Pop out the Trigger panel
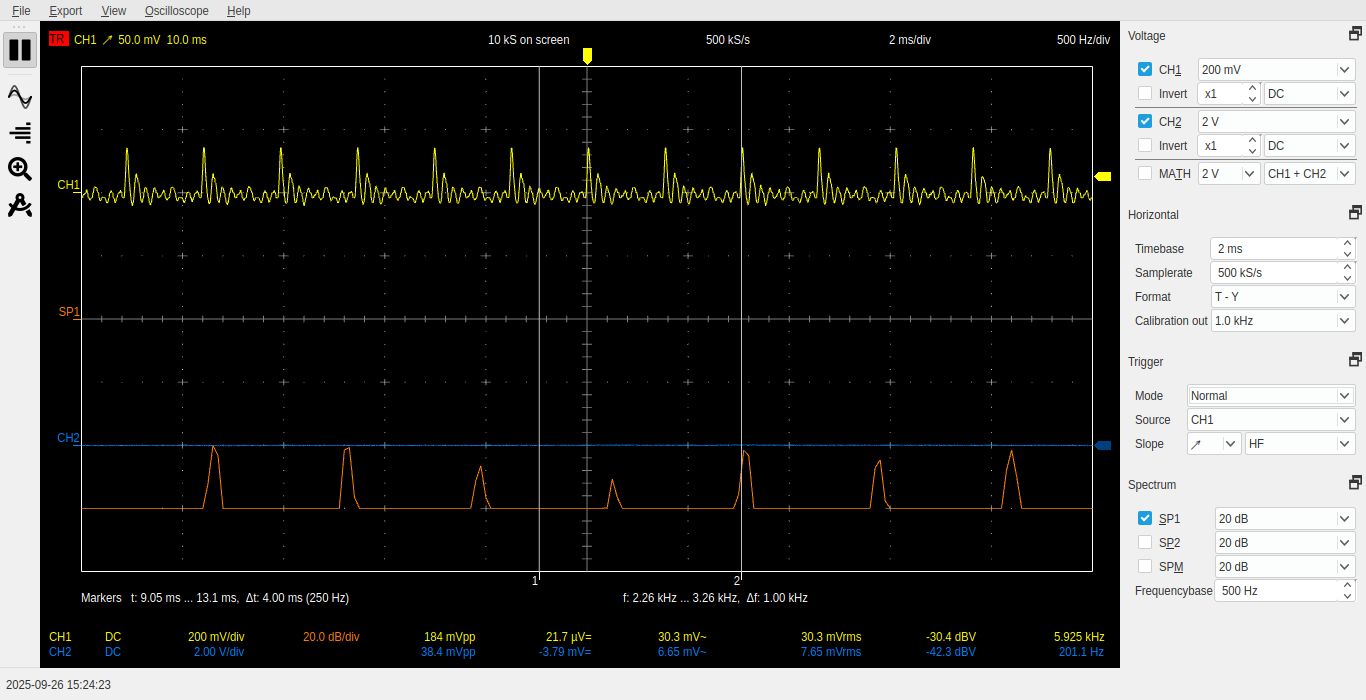This screenshot has width=1366, height=700. click(1355, 360)
